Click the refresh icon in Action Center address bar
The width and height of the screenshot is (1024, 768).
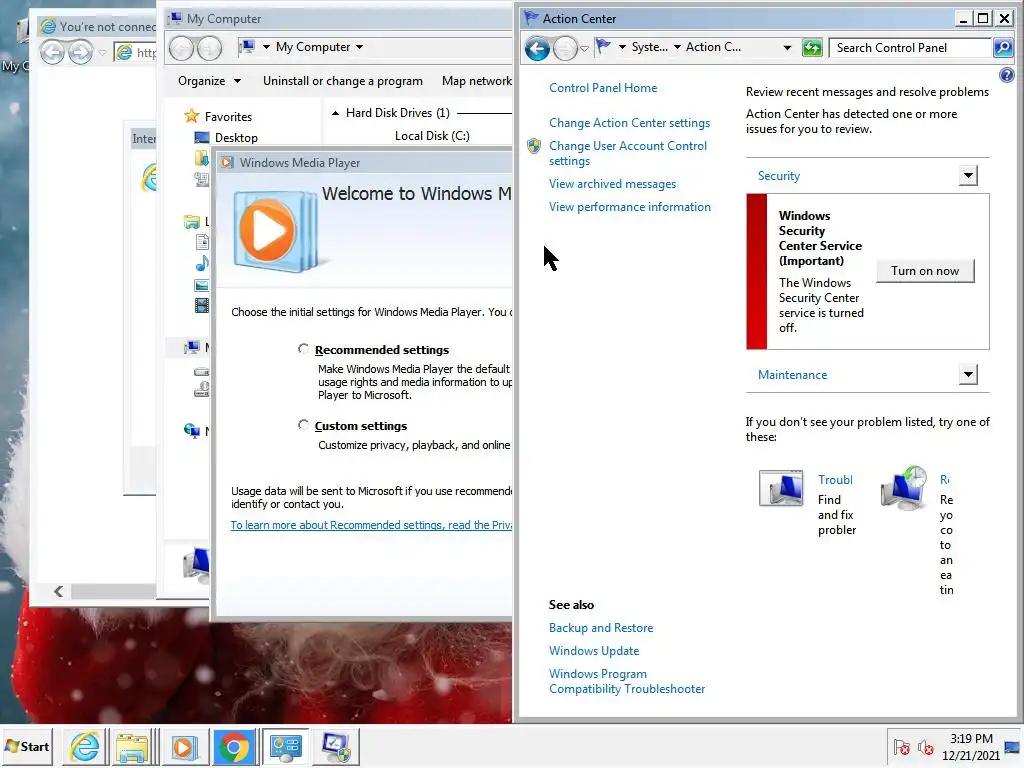tap(812, 48)
